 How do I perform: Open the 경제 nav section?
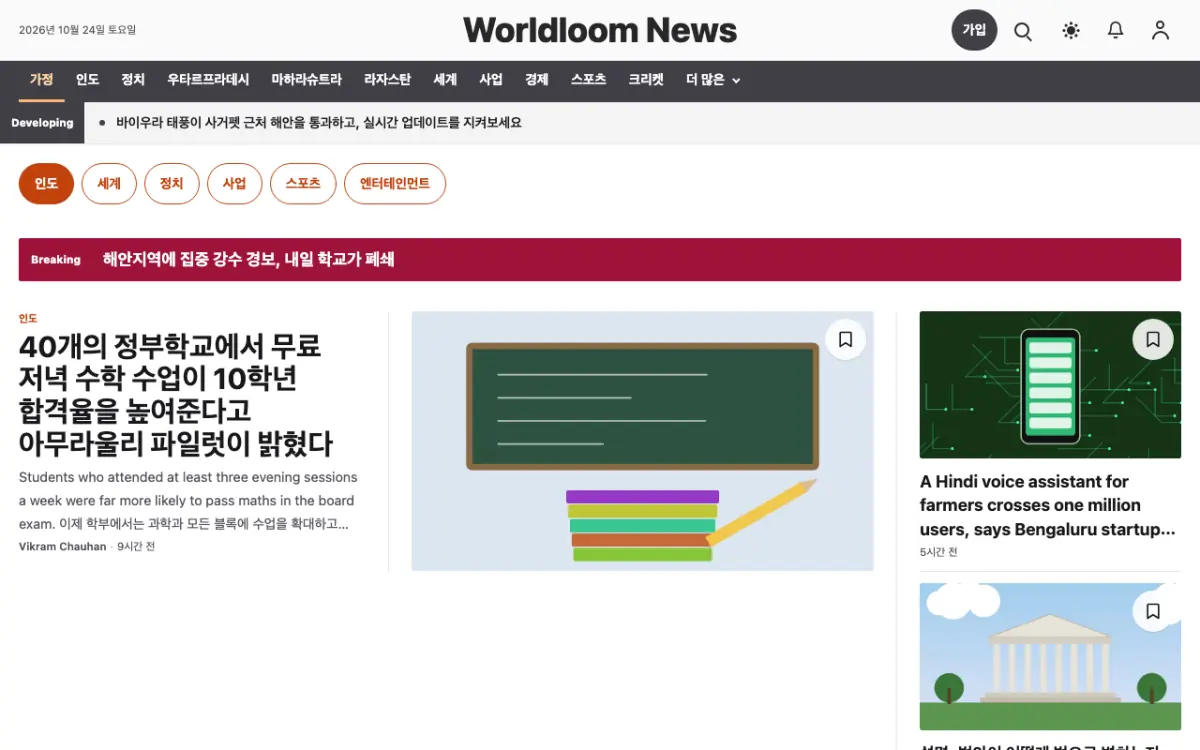(x=537, y=80)
